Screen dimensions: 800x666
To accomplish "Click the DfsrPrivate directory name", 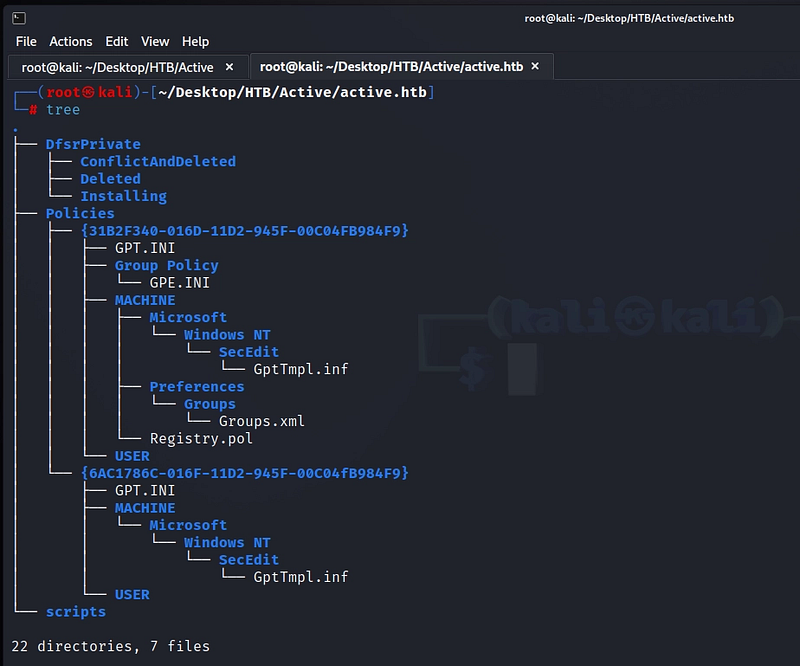I will point(93,144).
